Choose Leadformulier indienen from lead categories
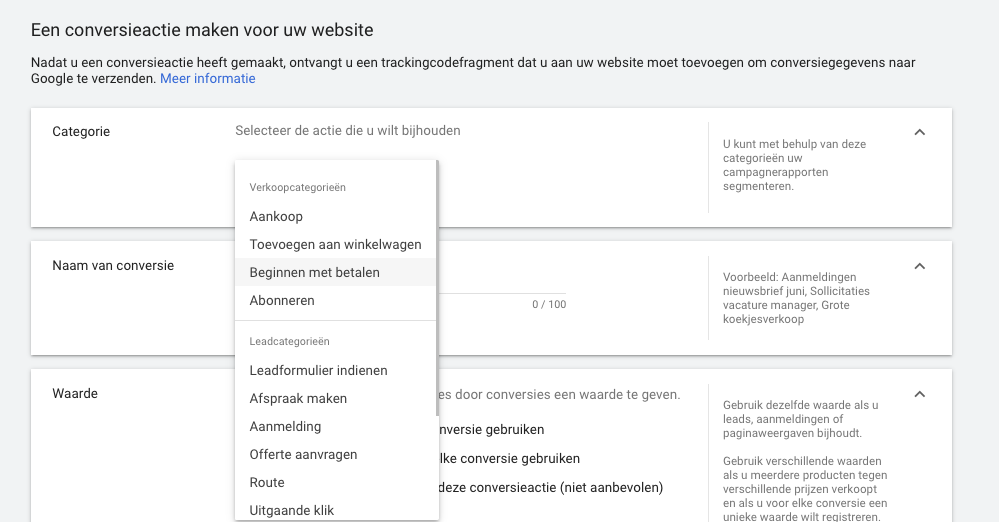Screen dimensions: 999x522 tap(318, 370)
